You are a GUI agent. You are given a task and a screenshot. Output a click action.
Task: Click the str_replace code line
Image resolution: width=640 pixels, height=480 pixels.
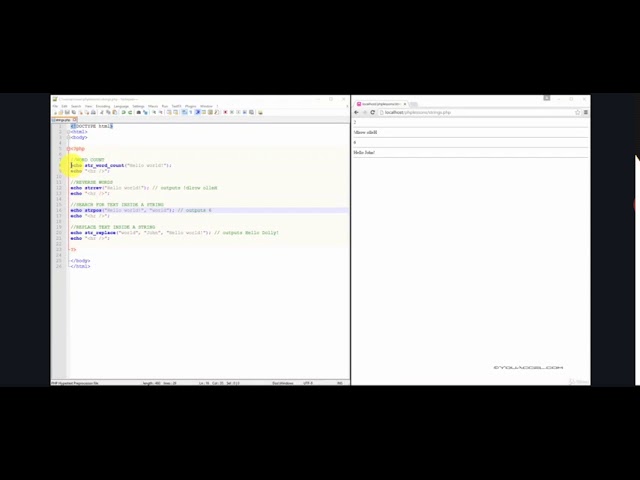174,233
